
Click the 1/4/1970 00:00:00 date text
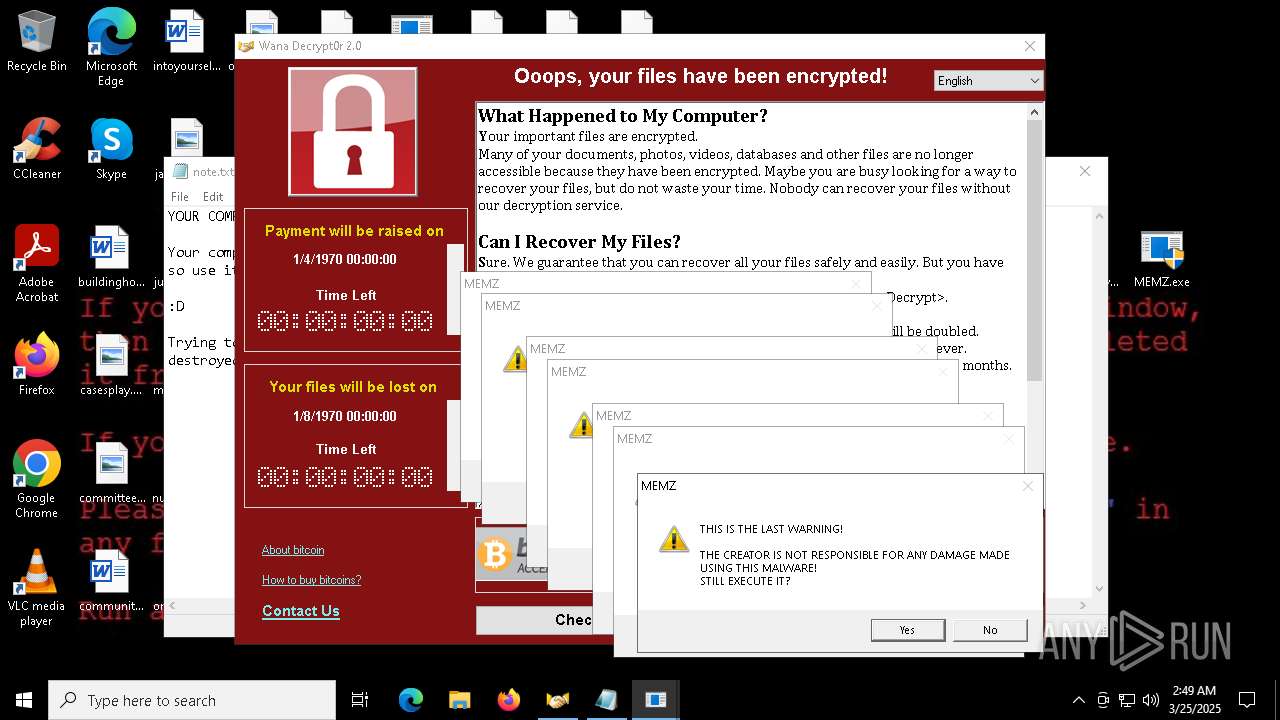[345, 259]
